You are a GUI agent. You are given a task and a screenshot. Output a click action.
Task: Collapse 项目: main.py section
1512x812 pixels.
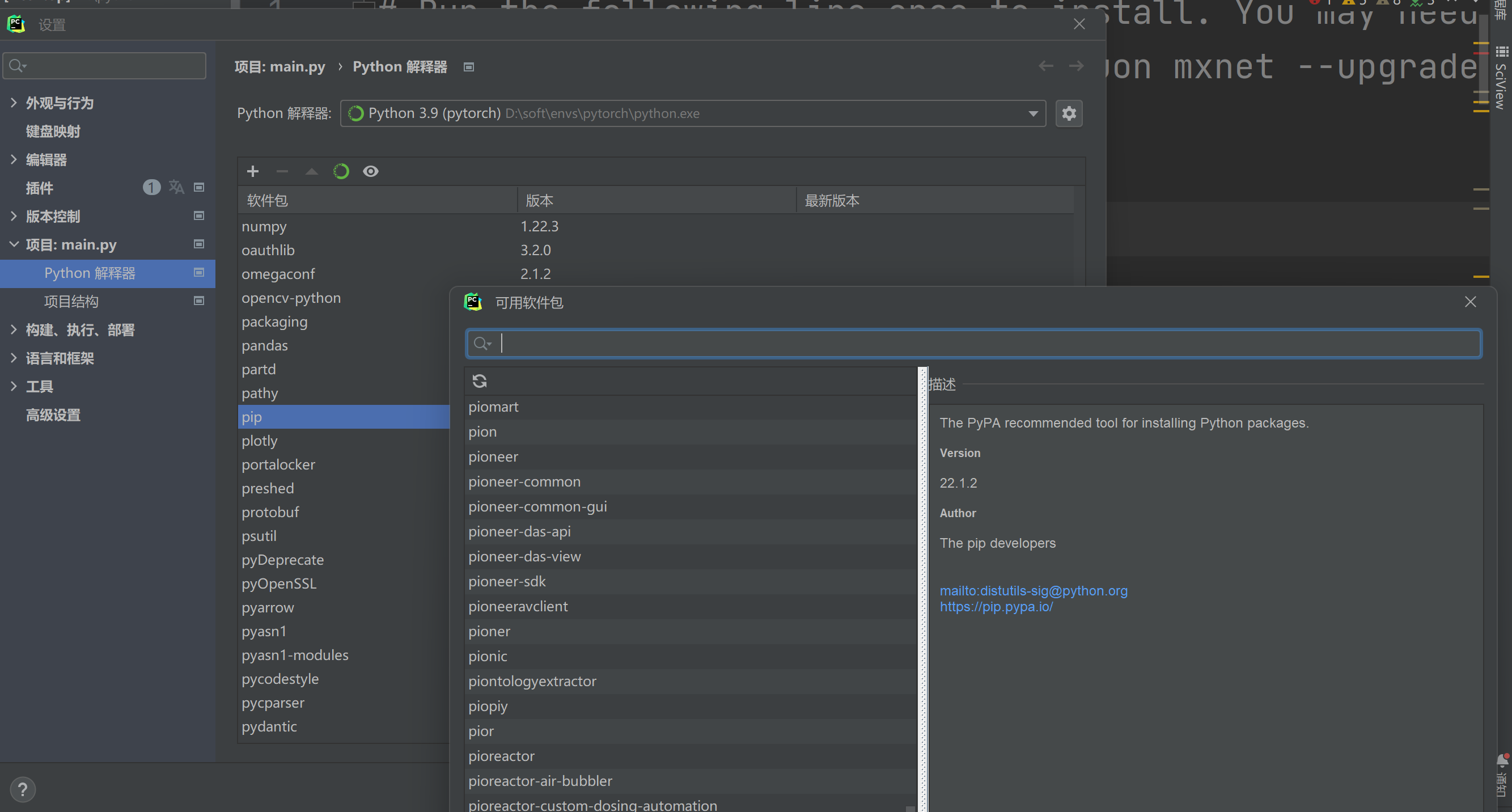pyautogui.click(x=14, y=244)
